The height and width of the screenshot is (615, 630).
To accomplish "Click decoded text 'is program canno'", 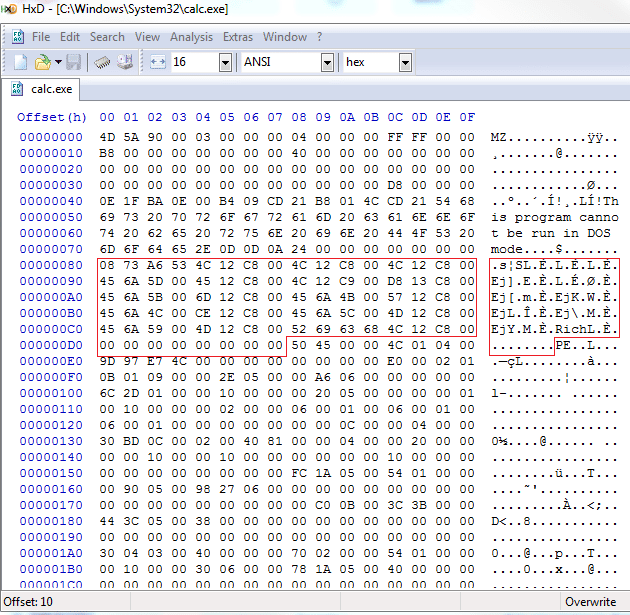I will (554, 217).
